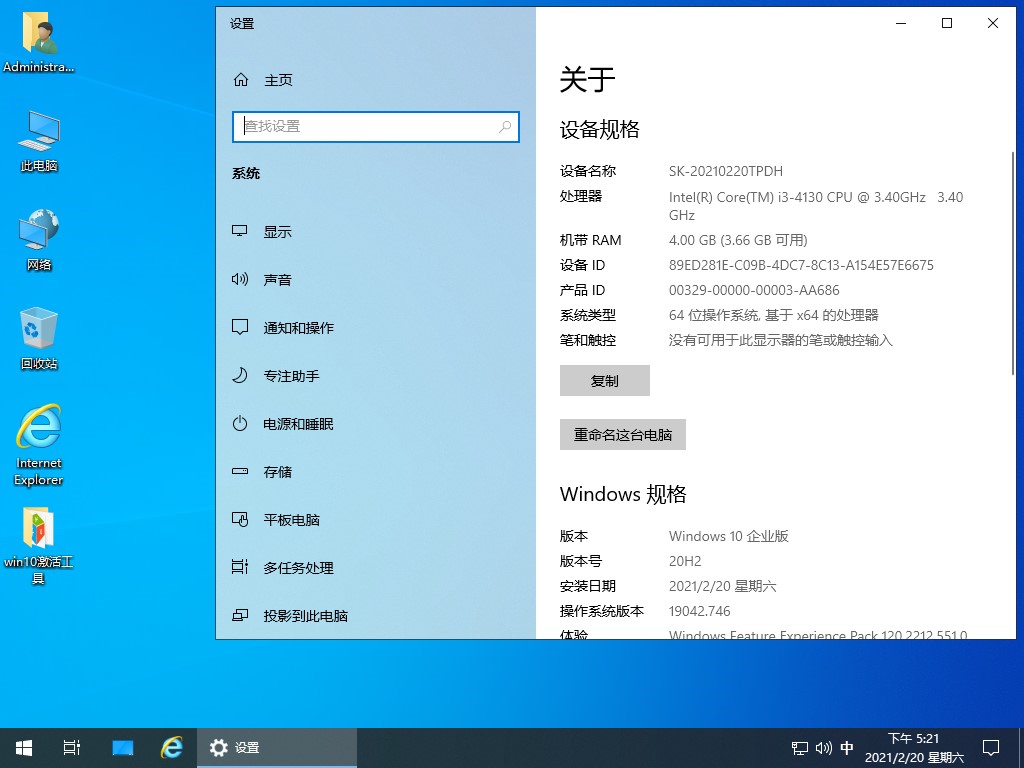Viewport: 1024px width, 768px height.
Task: Click the 投影到此电脑 projector icon
Action: pos(240,615)
